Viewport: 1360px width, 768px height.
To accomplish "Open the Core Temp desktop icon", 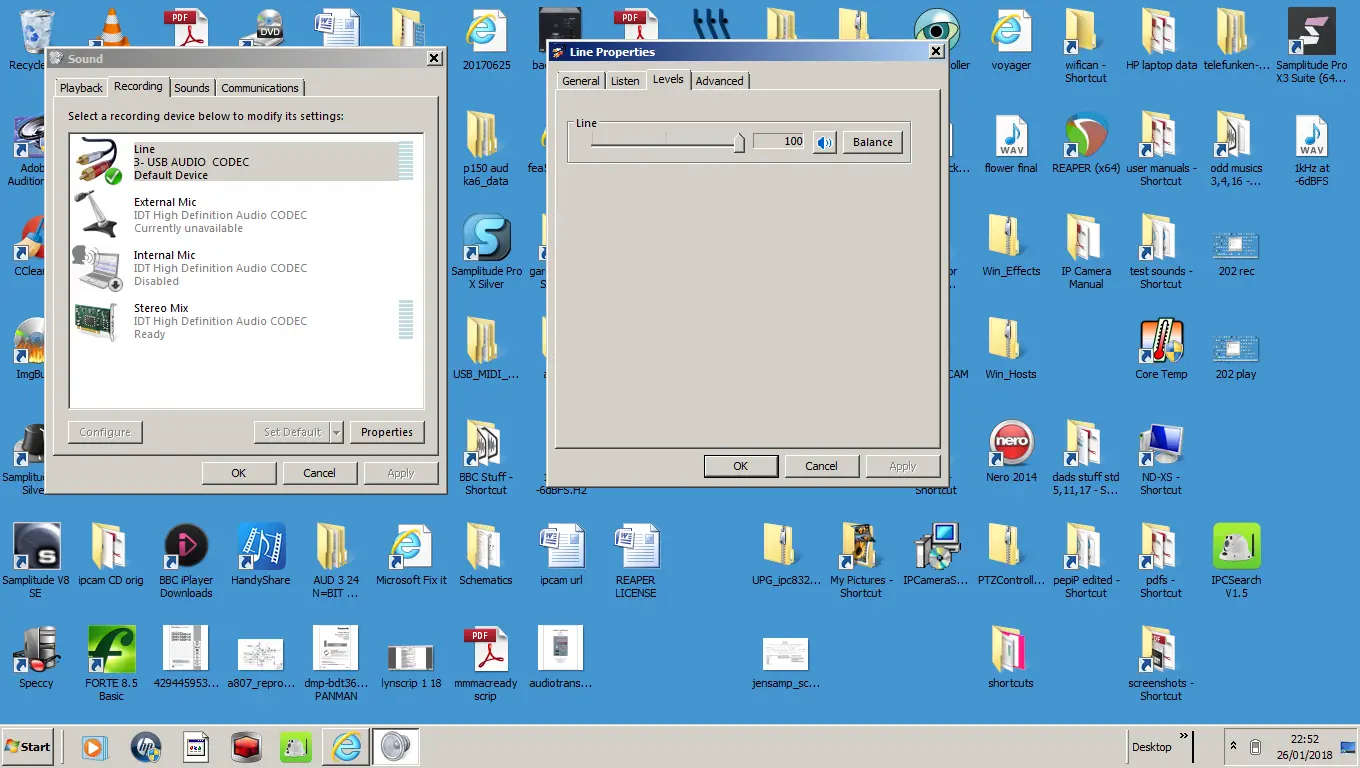I will pos(1160,343).
